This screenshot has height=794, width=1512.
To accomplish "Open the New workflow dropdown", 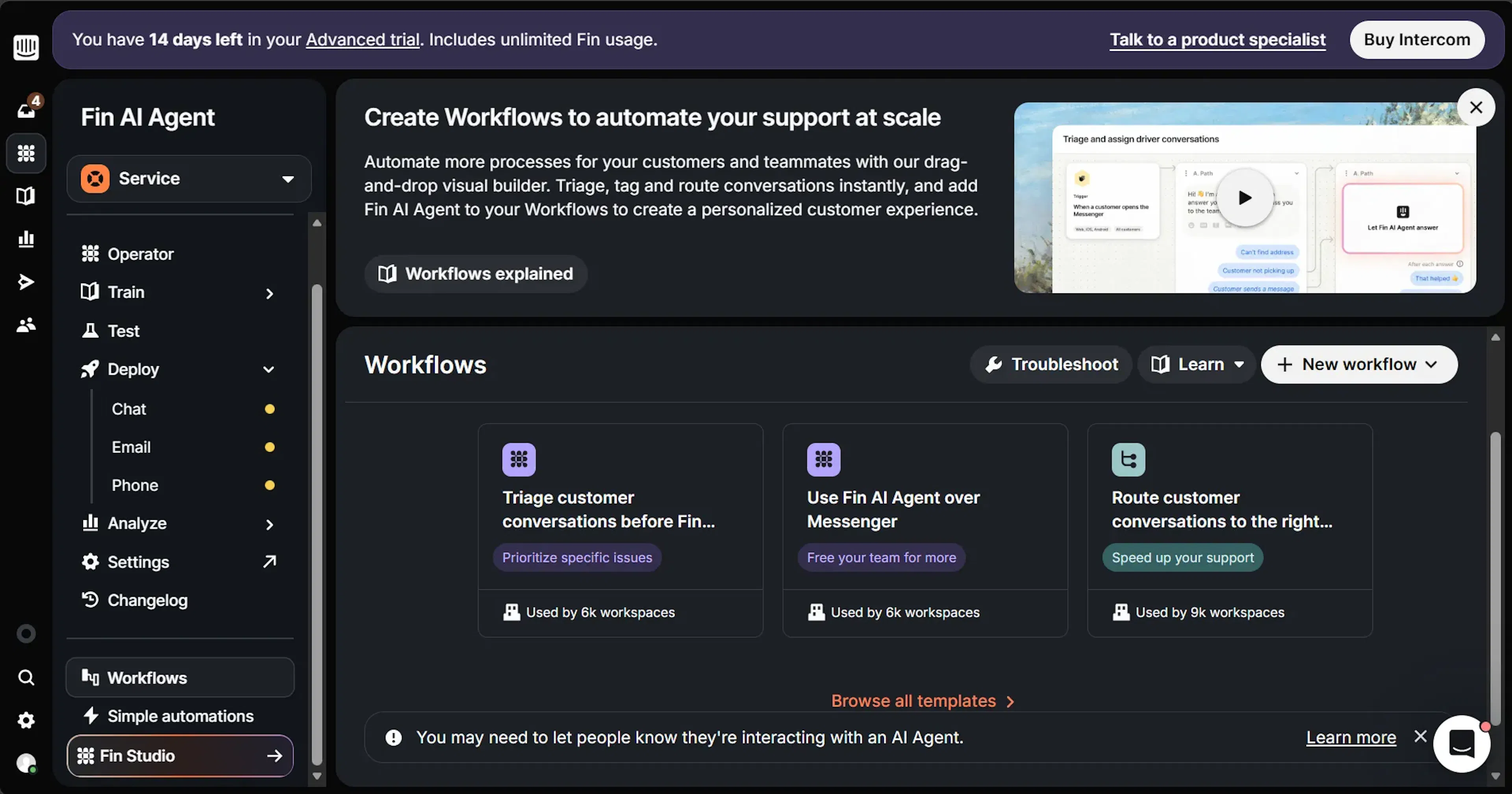I will tap(1359, 365).
